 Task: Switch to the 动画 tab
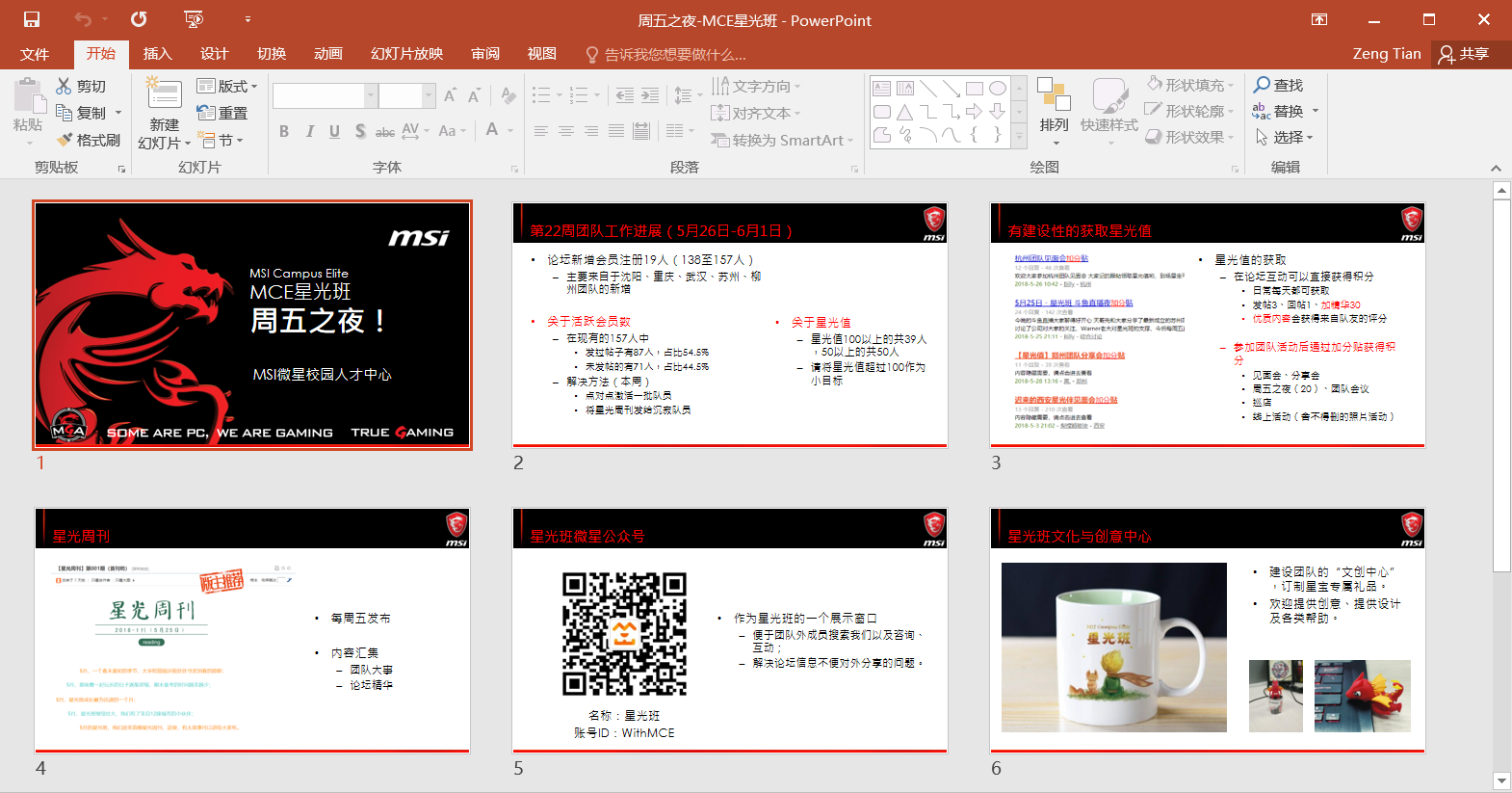[x=328, y=54]
